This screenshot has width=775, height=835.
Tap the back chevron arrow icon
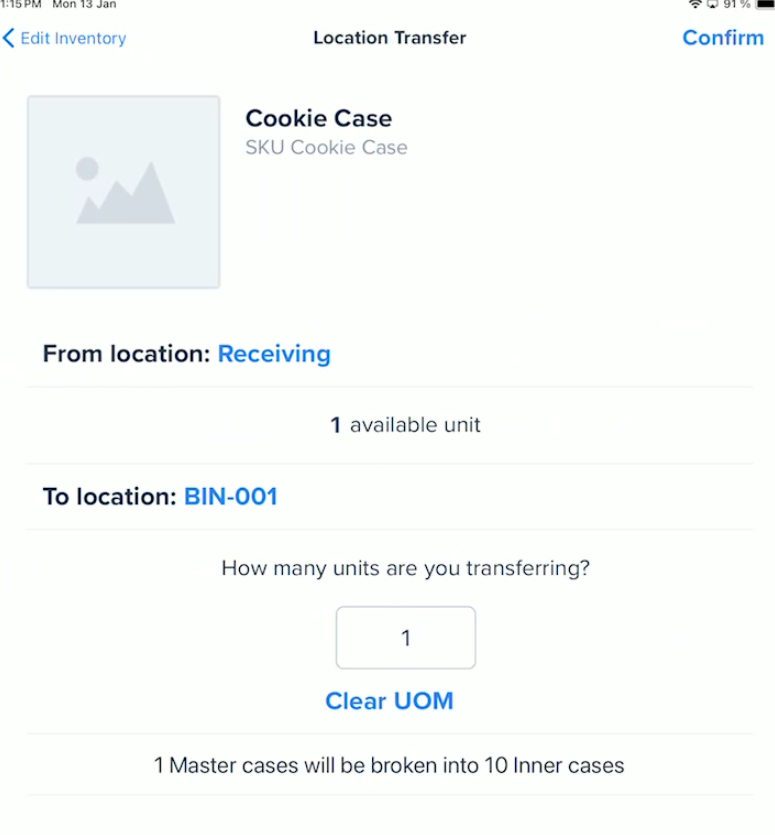9,38
